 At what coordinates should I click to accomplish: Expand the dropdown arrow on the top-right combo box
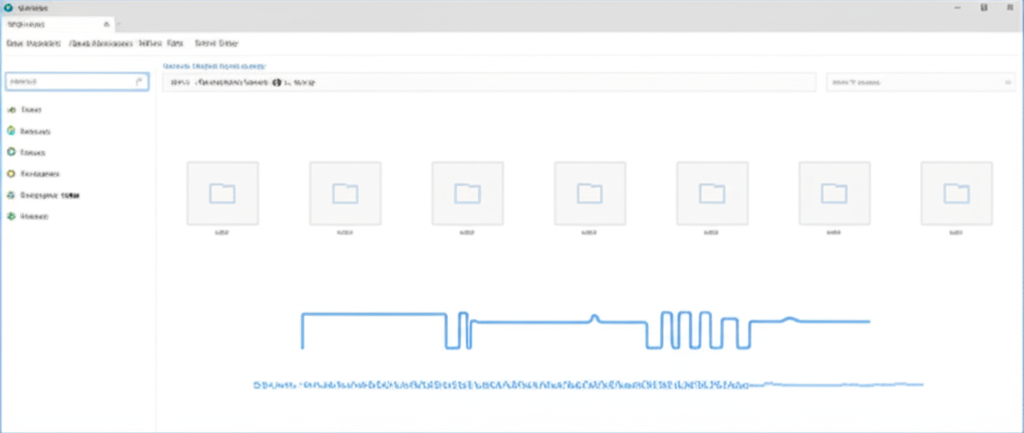point(1007,82)
